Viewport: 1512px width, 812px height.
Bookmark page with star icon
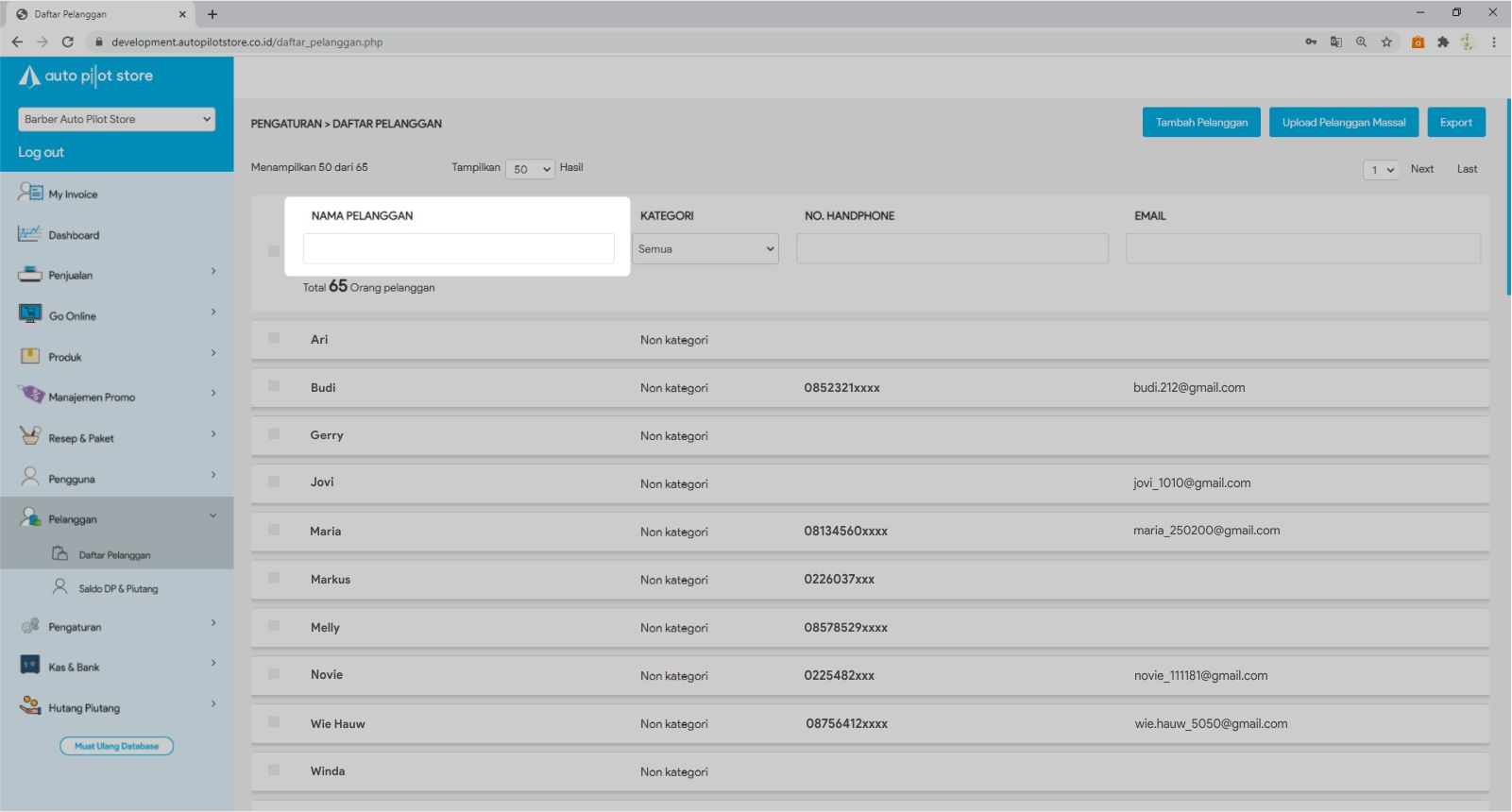[1386, 42]
